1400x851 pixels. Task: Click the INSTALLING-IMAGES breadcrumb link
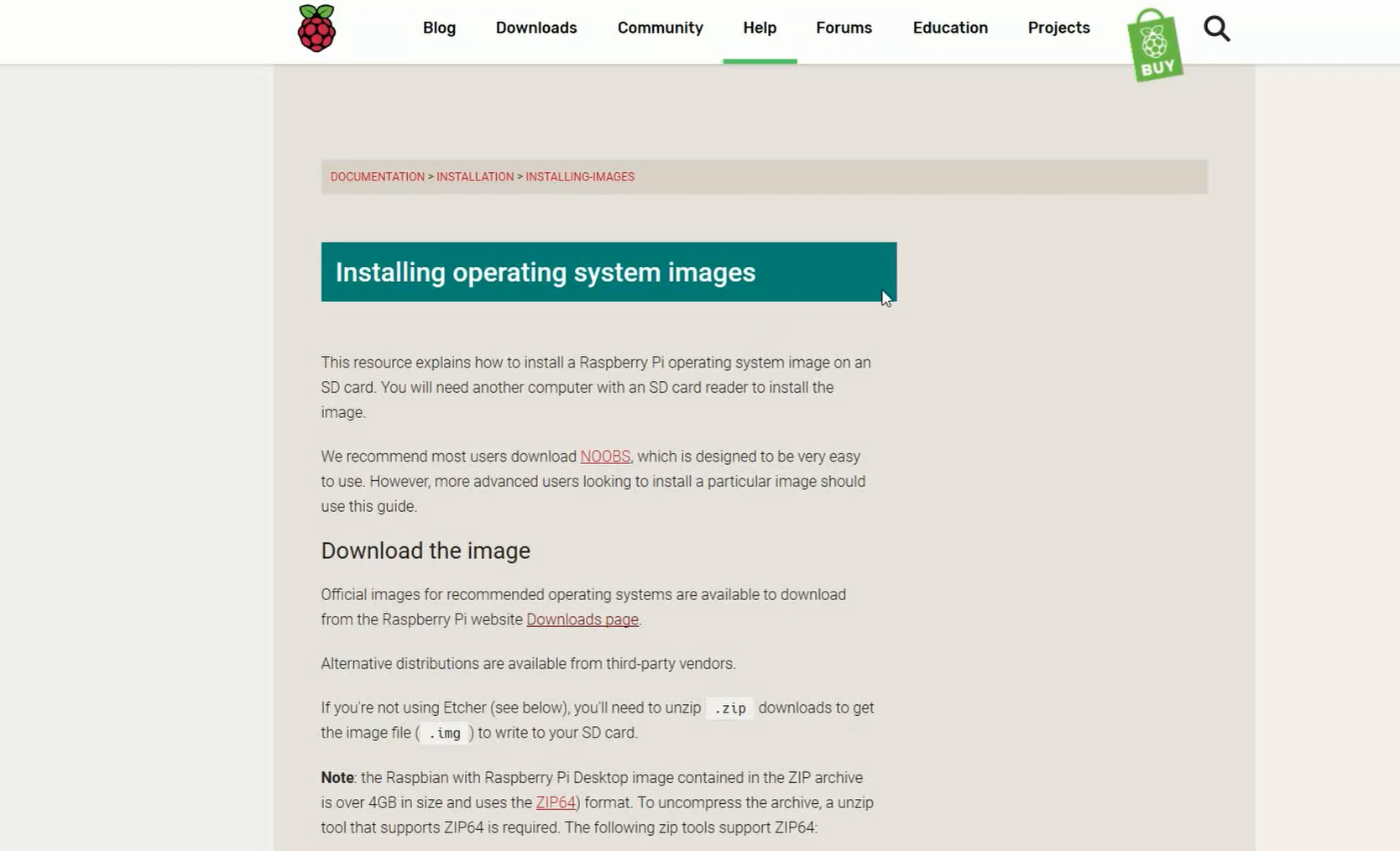(580, 177)
